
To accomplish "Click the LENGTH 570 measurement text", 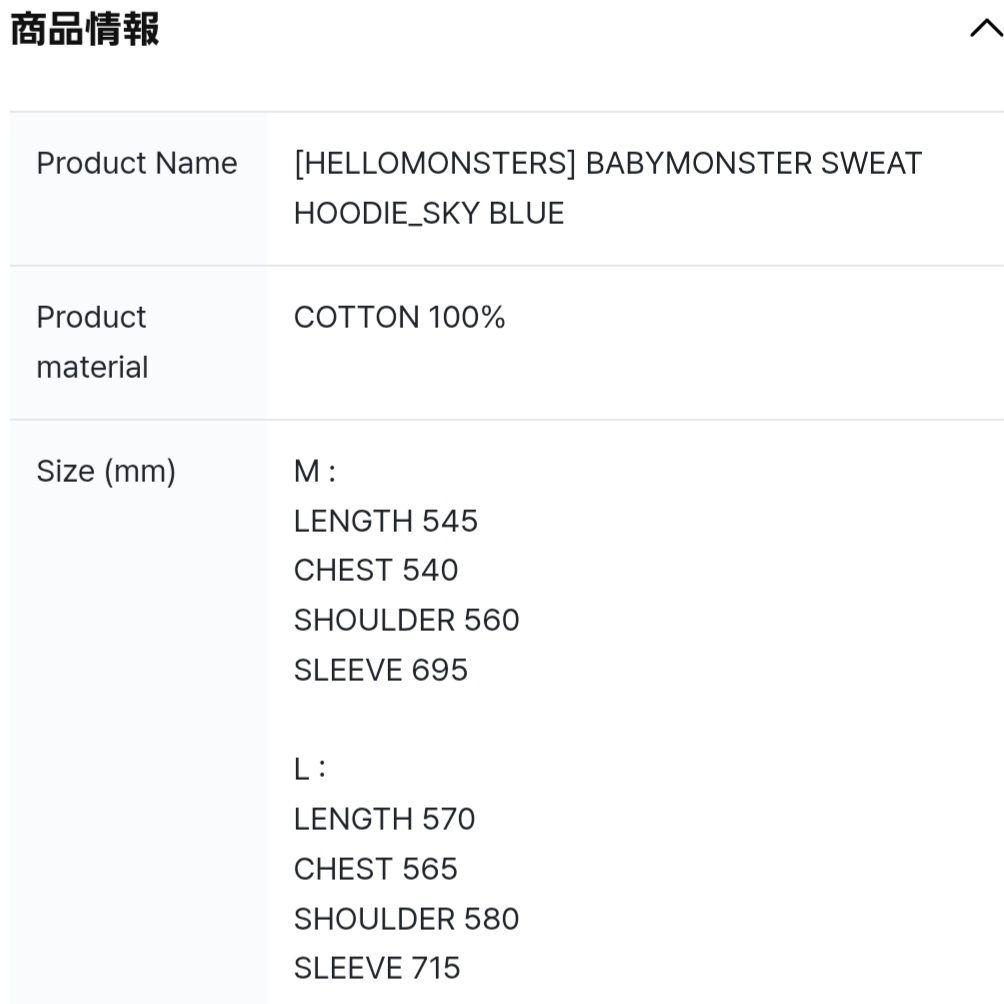I will [x=385, y=818].
